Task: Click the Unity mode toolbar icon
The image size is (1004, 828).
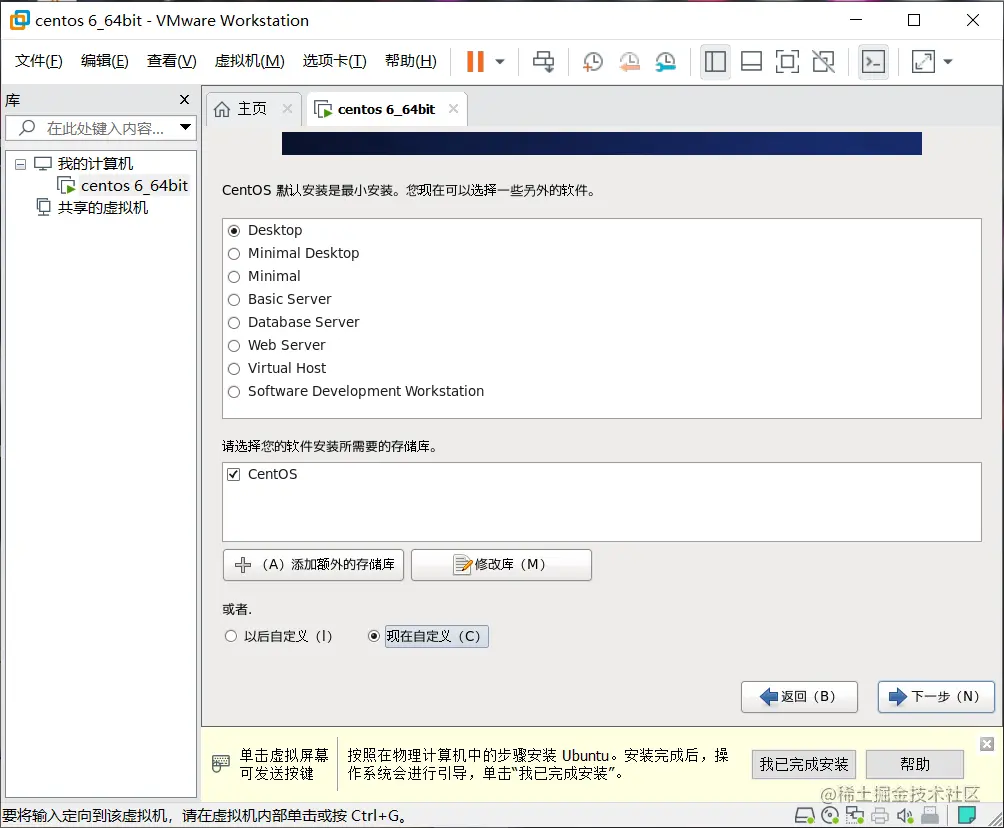Action: coord(823,61)
